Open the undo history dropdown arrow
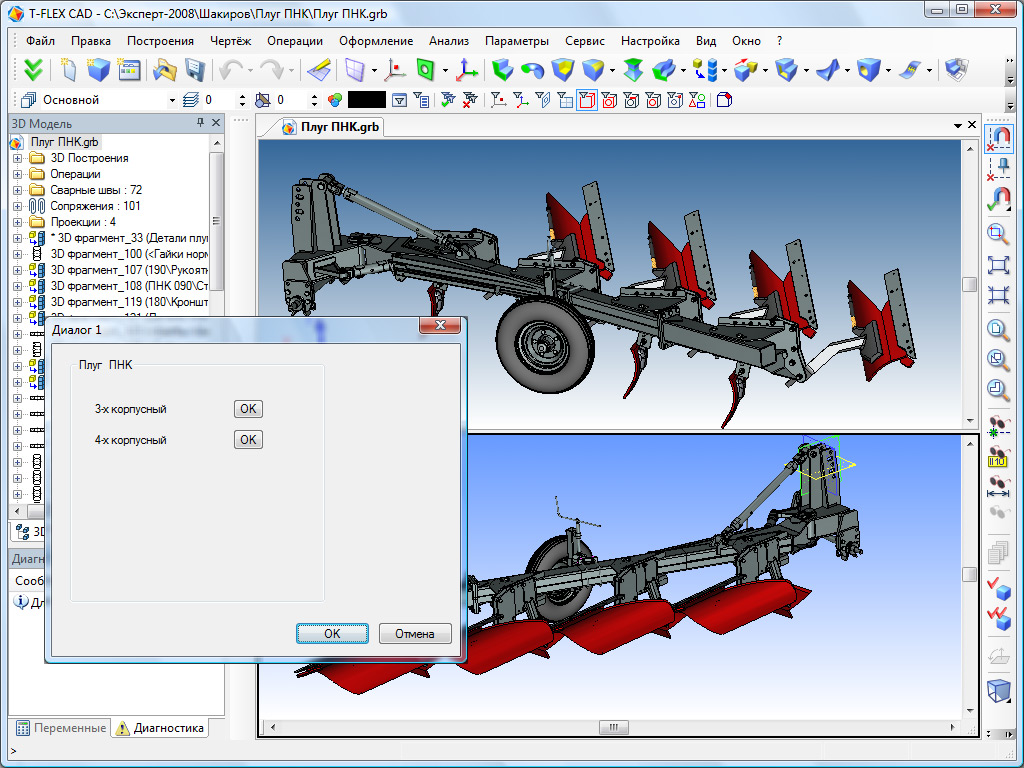Image resolution: width=1024 pixels, height=768 pixels. (x=249, y=70)
